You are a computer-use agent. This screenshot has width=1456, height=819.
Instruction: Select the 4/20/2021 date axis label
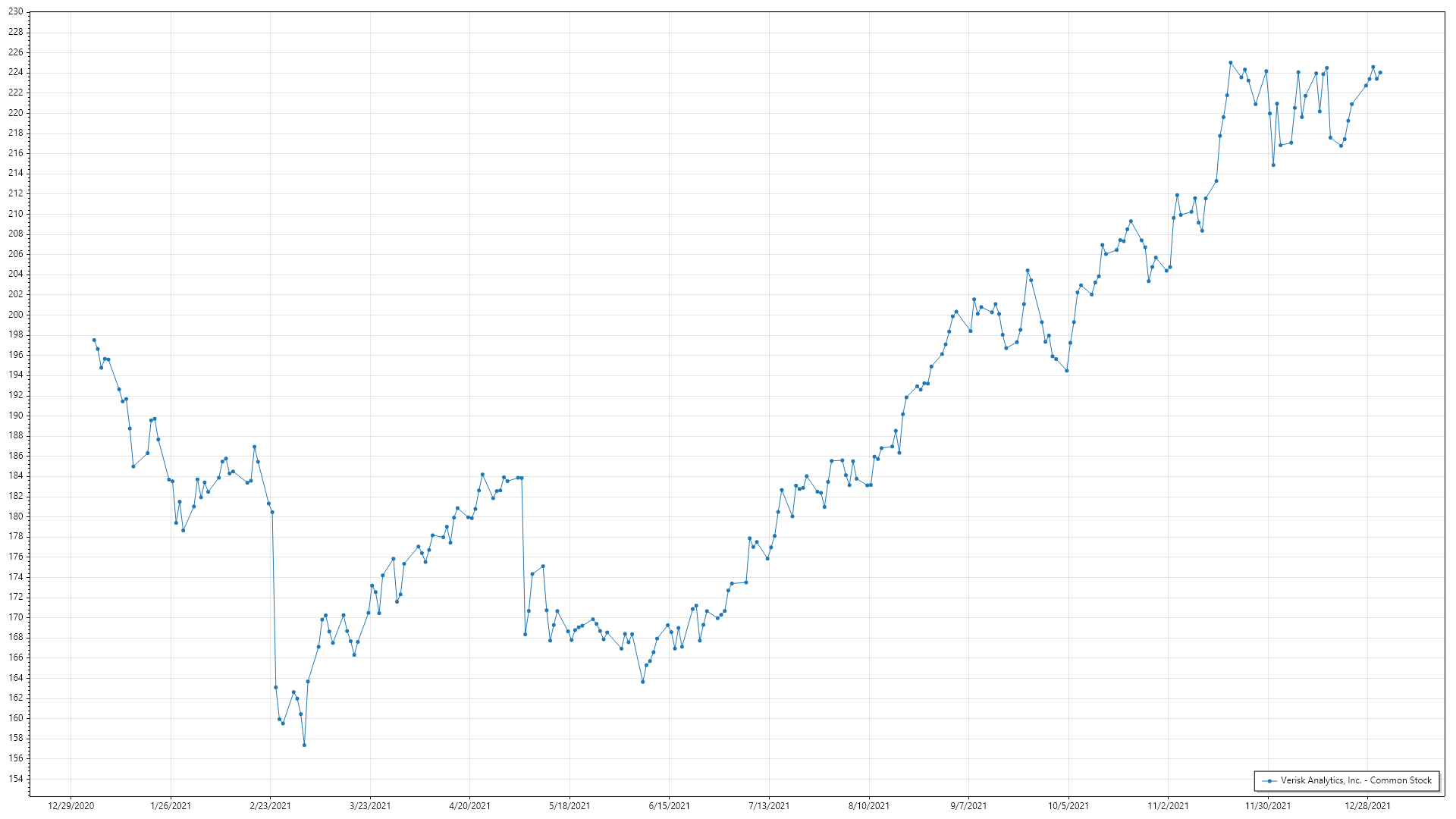[469, 805]
